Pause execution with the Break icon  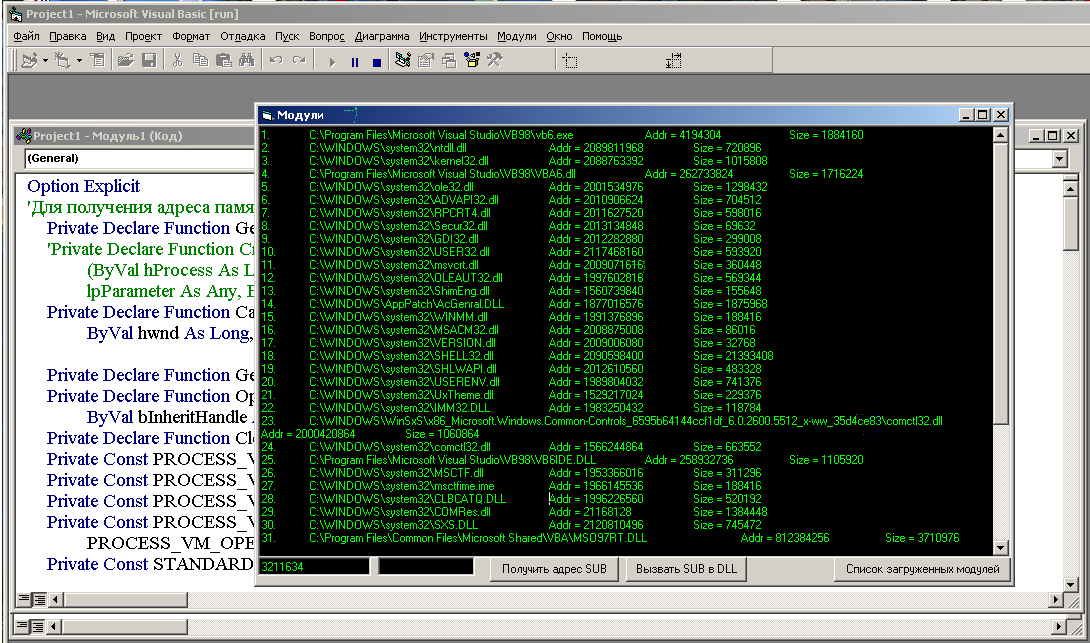pyautogui.click(x=355, y=62)
